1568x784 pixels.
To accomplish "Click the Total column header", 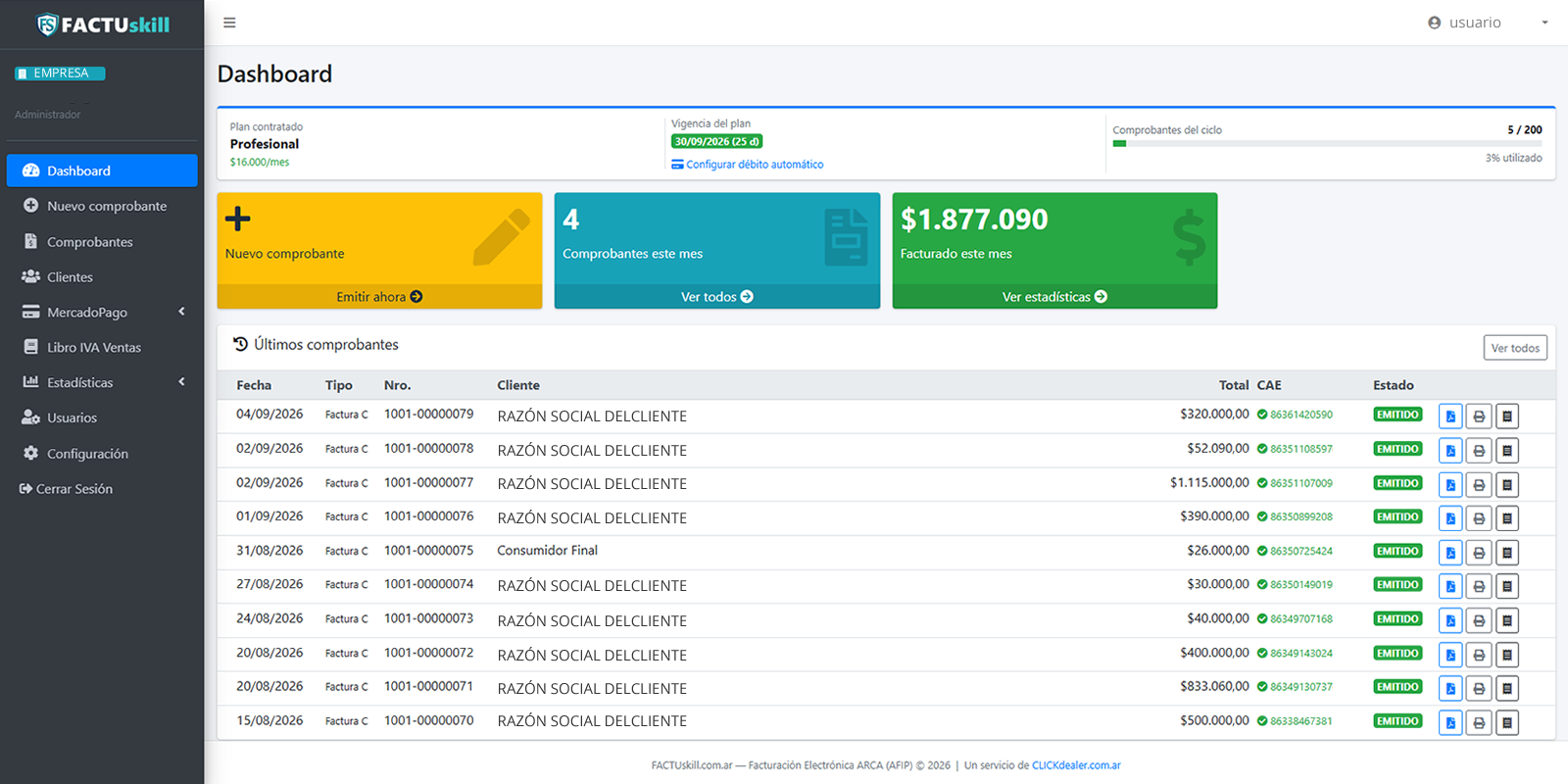I will point(1234,385).
